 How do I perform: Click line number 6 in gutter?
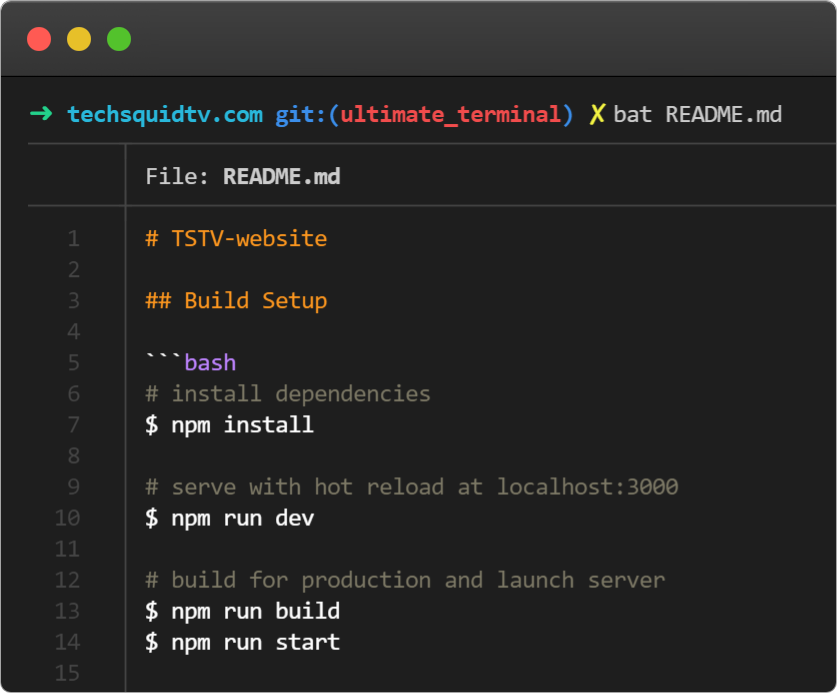tap(74, 393)
